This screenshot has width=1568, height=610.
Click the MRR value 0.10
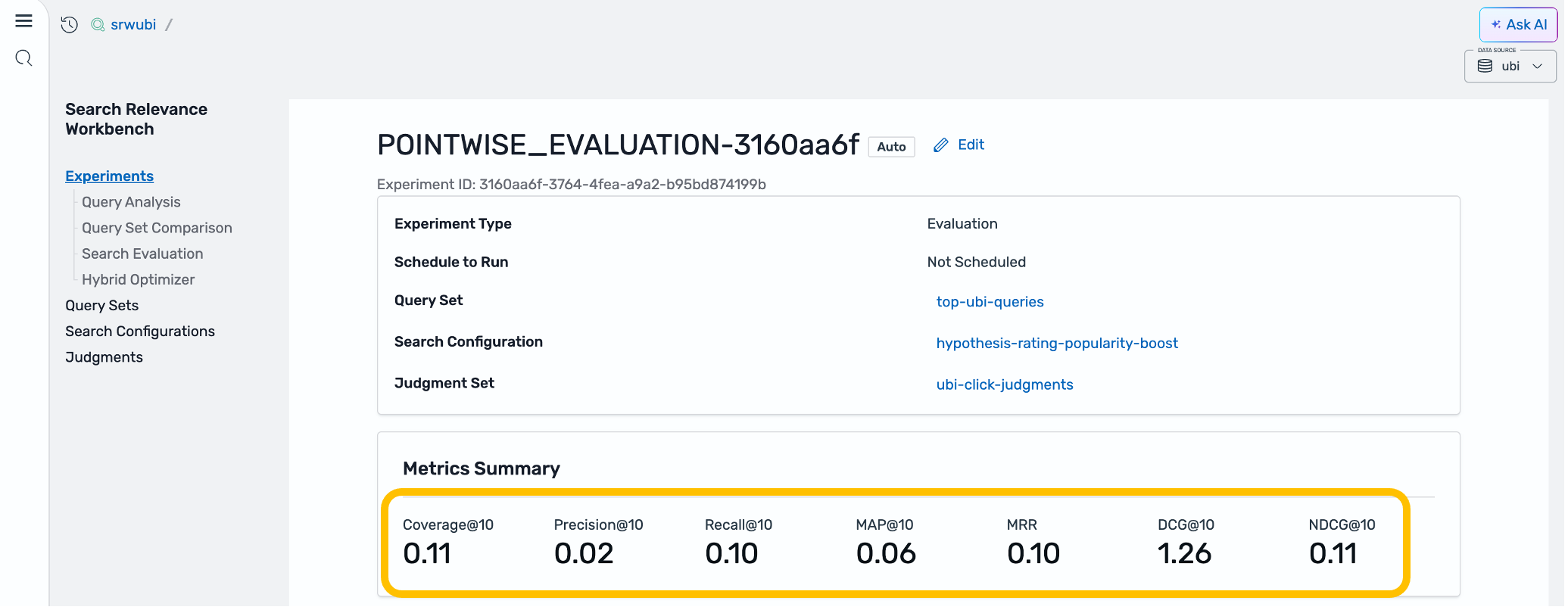click(1033, 554)
